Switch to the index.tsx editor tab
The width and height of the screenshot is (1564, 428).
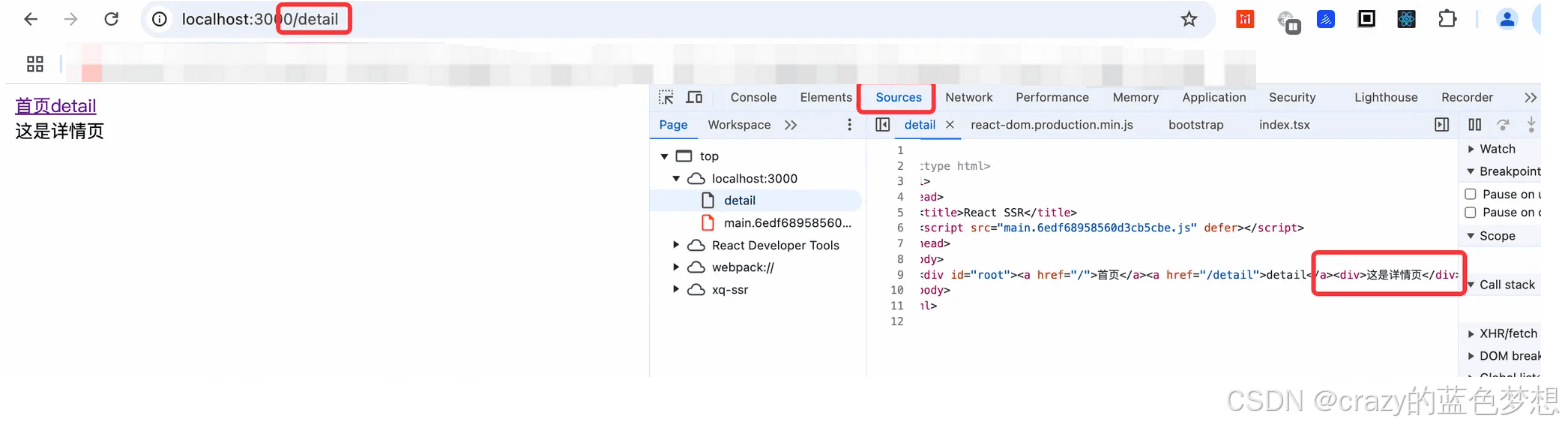click(x=1284, y=125)
